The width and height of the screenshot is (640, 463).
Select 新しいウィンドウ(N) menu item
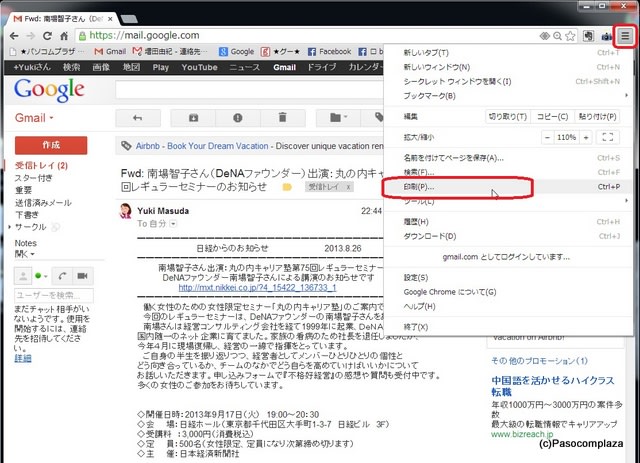click(509, 67)
